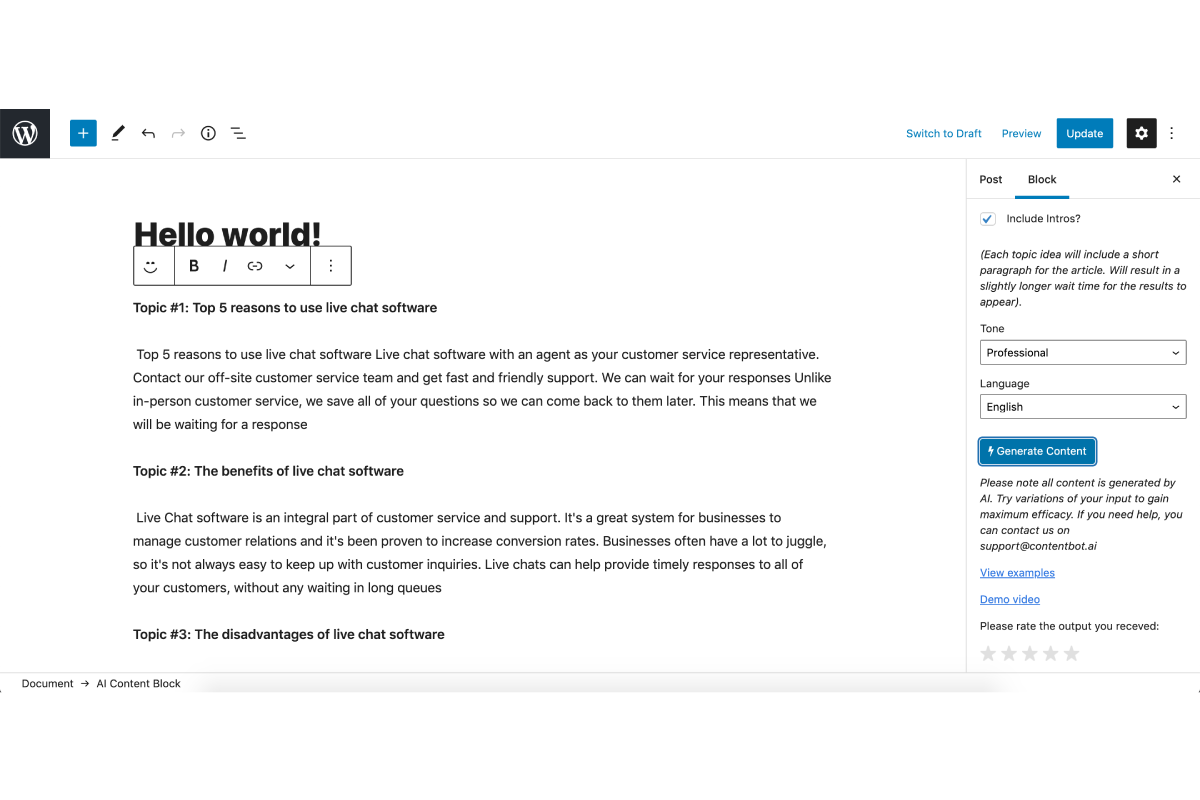Viewport: 1200px width, 800px height.
Task: Select the pencil Tools icon
Action: (x=118, y=133)
